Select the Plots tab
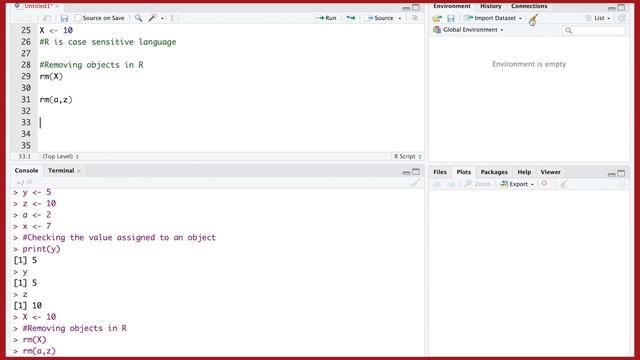640x360 pixels. 464,172
